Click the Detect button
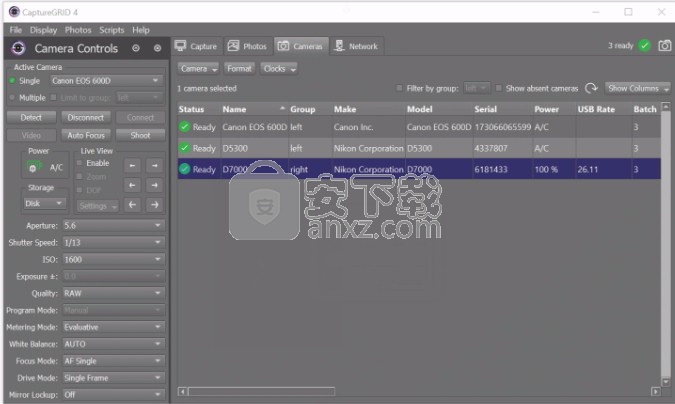The height and width of the screenshot is (404, 675). 31,118
